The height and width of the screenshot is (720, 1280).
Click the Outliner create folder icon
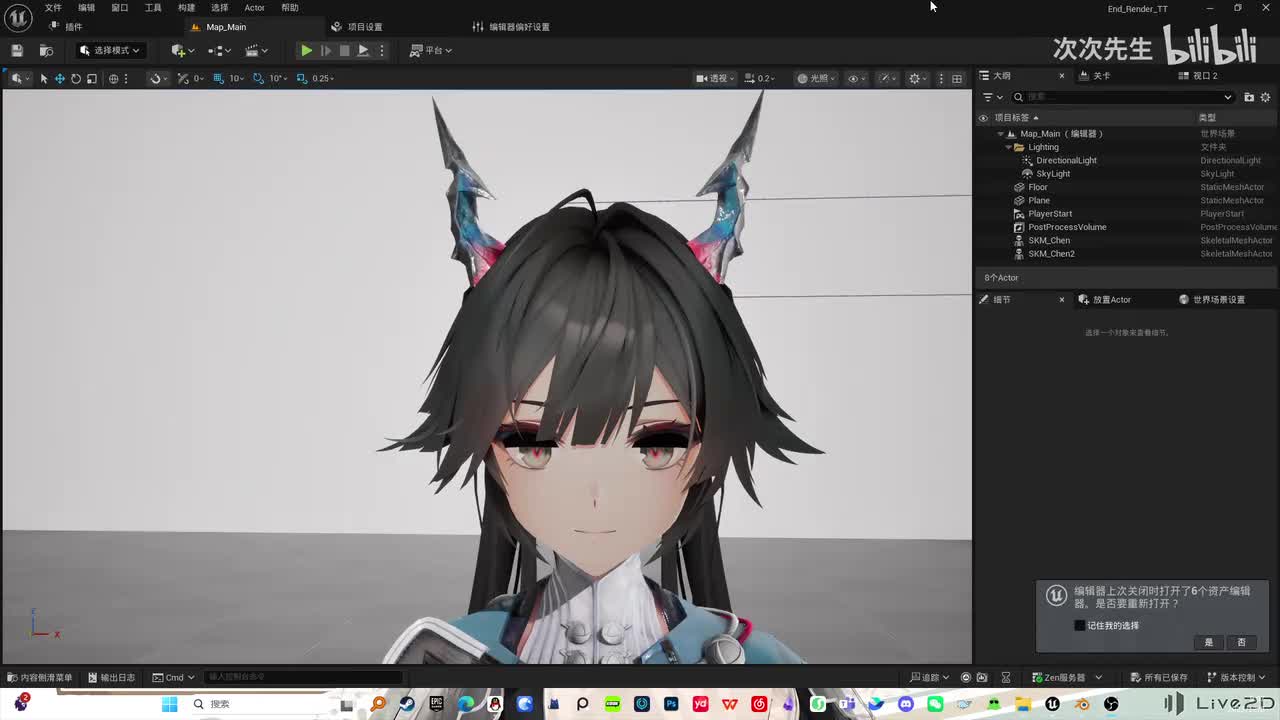[1249, 97]
